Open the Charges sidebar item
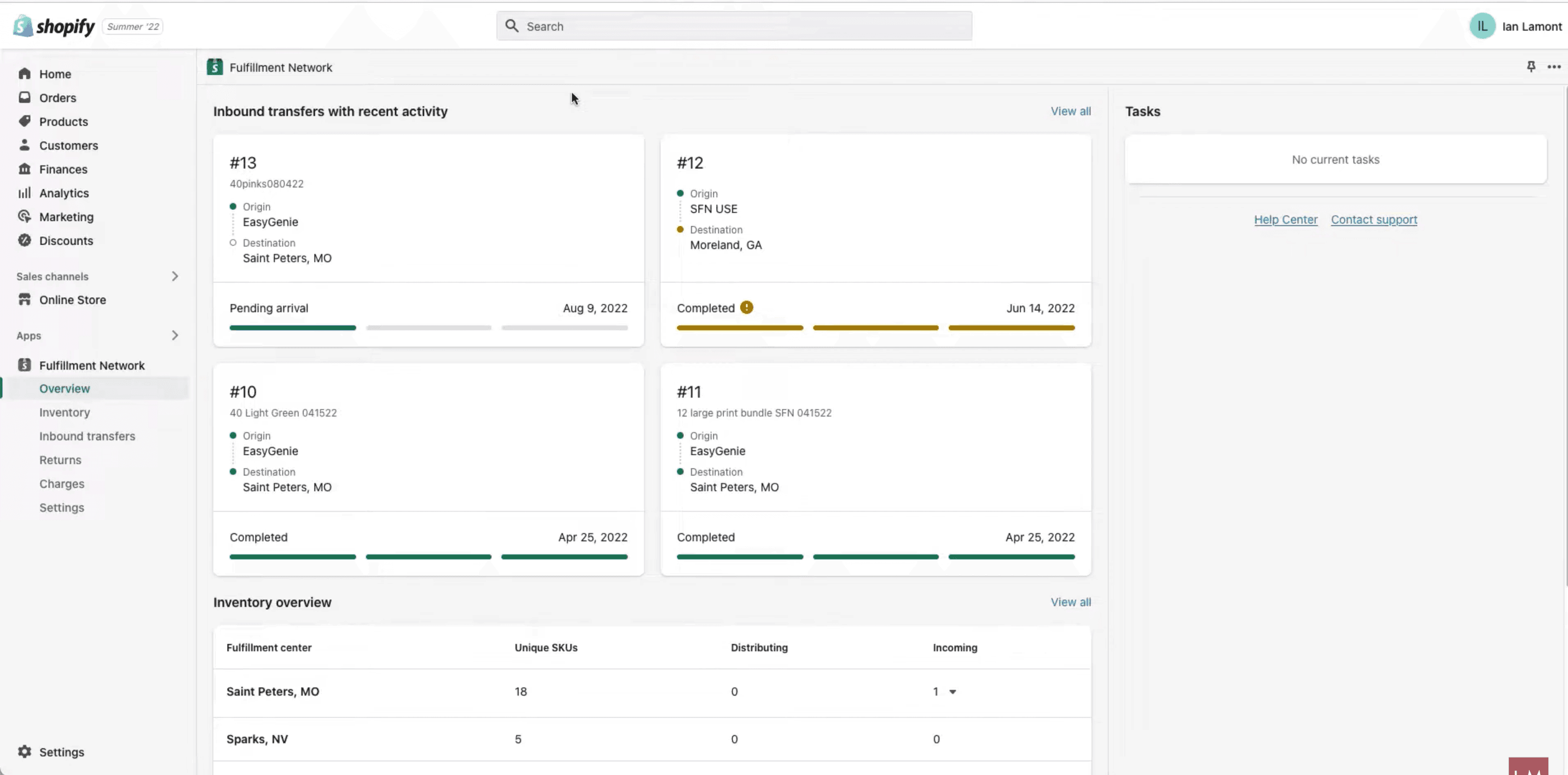The image size is (1568, 775). coord(62,483)
